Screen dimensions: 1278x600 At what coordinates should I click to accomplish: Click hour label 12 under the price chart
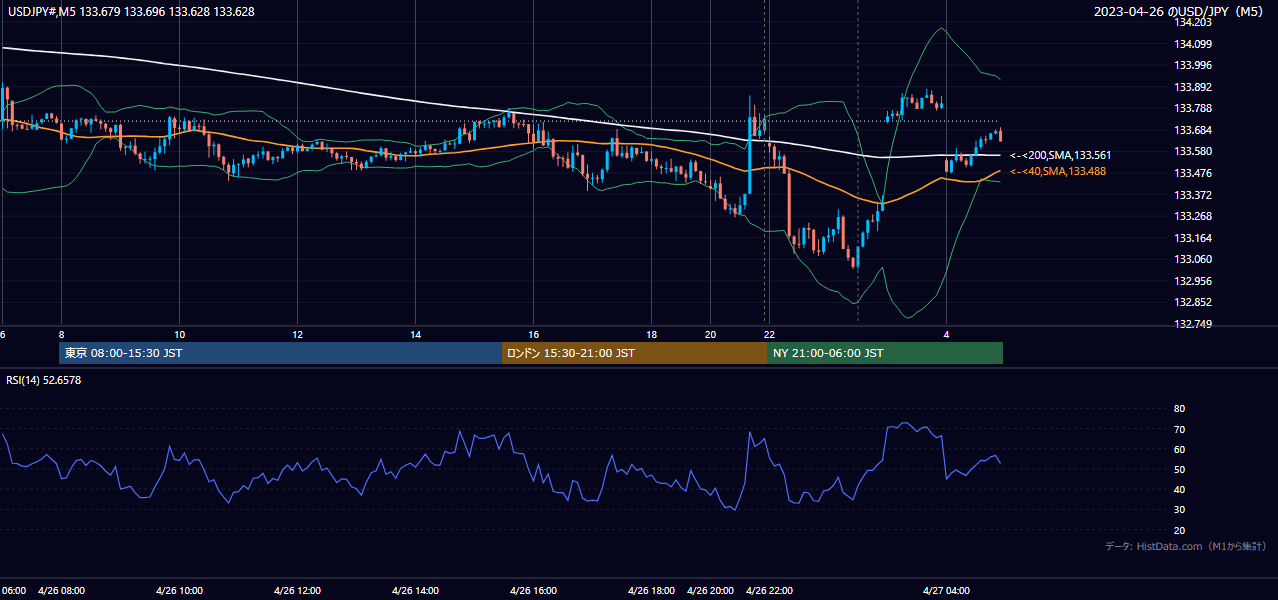297,334
